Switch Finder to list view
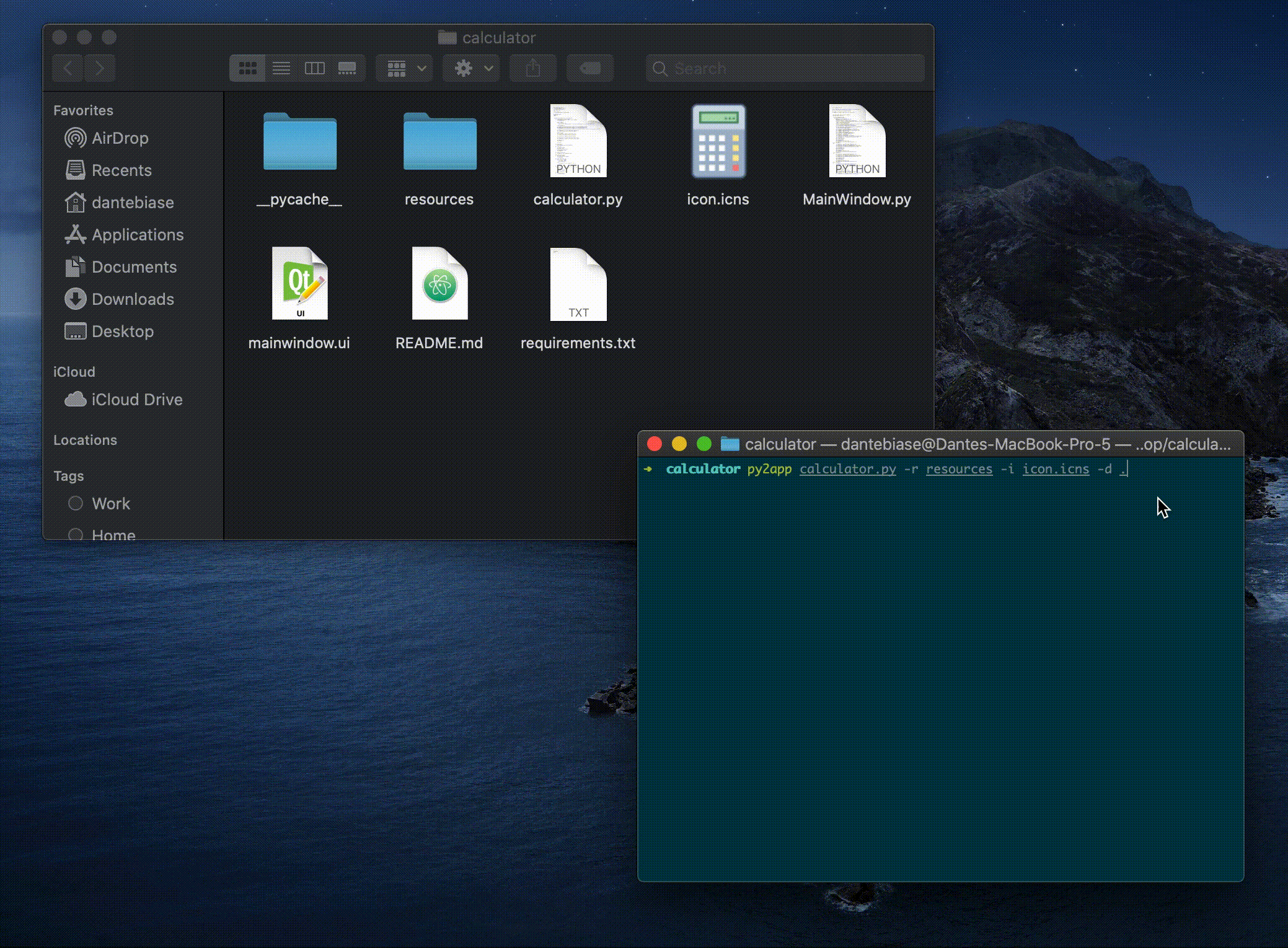 281,68
